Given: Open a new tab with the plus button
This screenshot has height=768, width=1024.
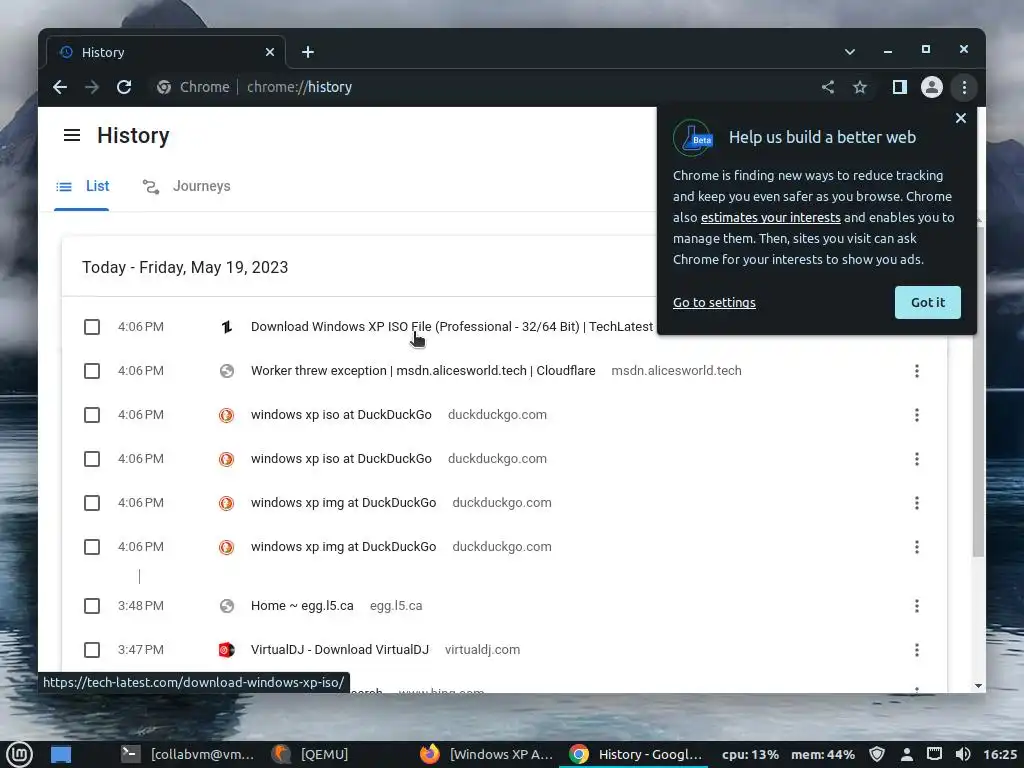Looking at the screenshot, I should (308, 52).
